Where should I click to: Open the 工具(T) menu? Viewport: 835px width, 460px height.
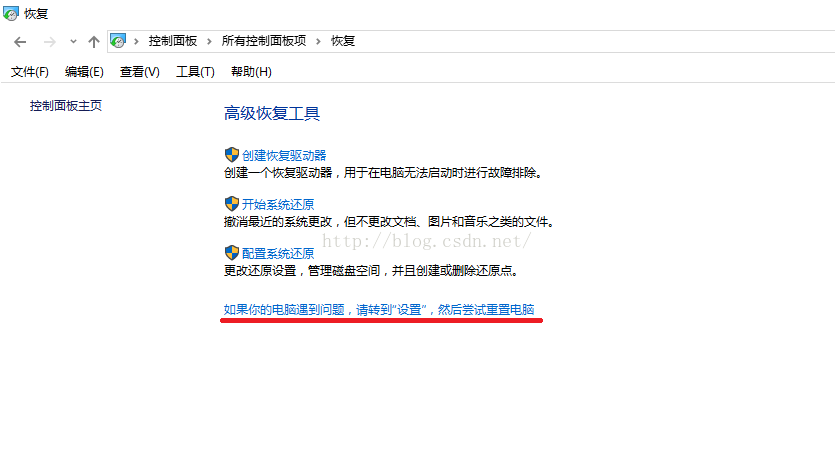point(195,72)
